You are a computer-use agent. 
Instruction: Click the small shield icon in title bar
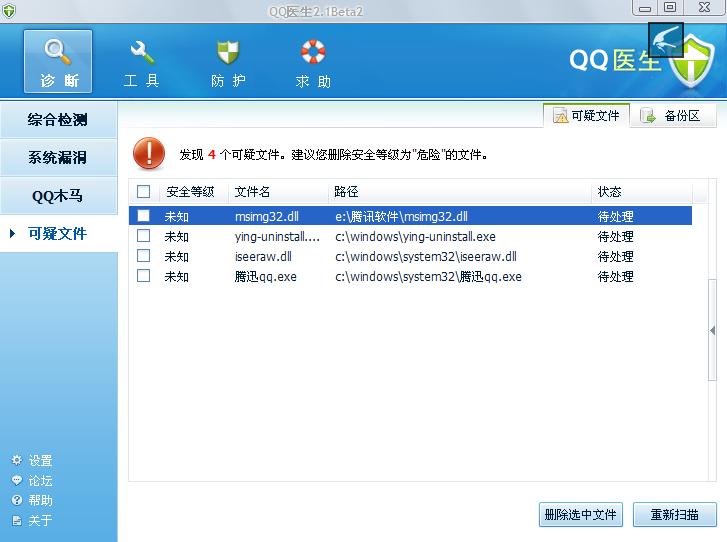(x=9, y=11)
